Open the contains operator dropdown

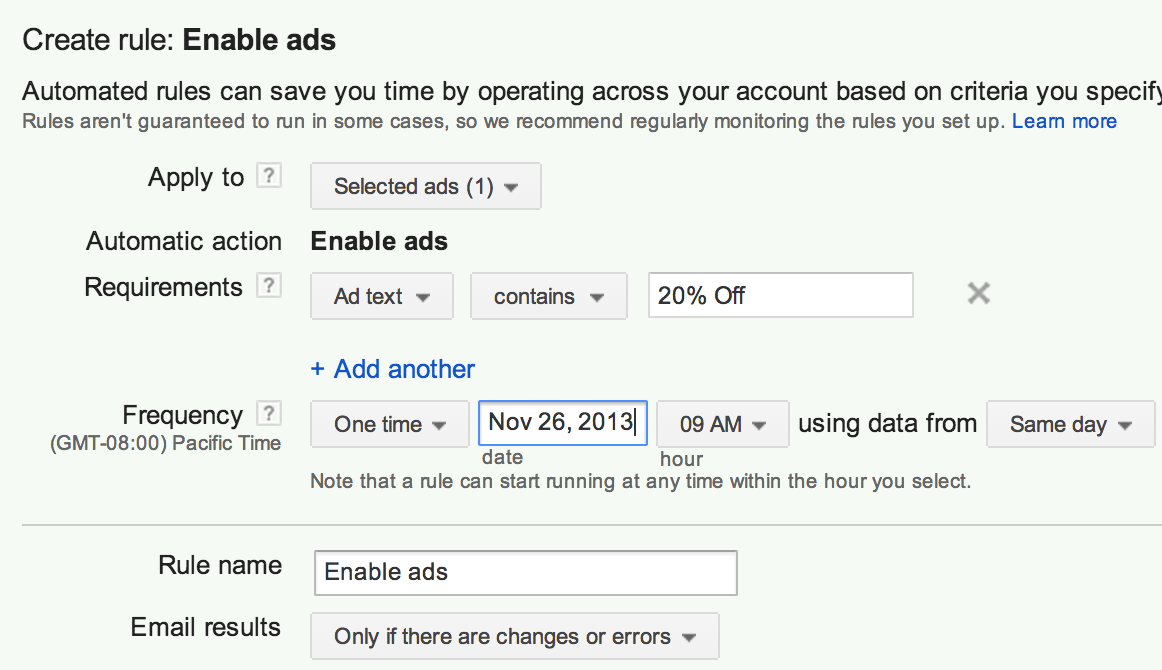[x=548, y=296]
